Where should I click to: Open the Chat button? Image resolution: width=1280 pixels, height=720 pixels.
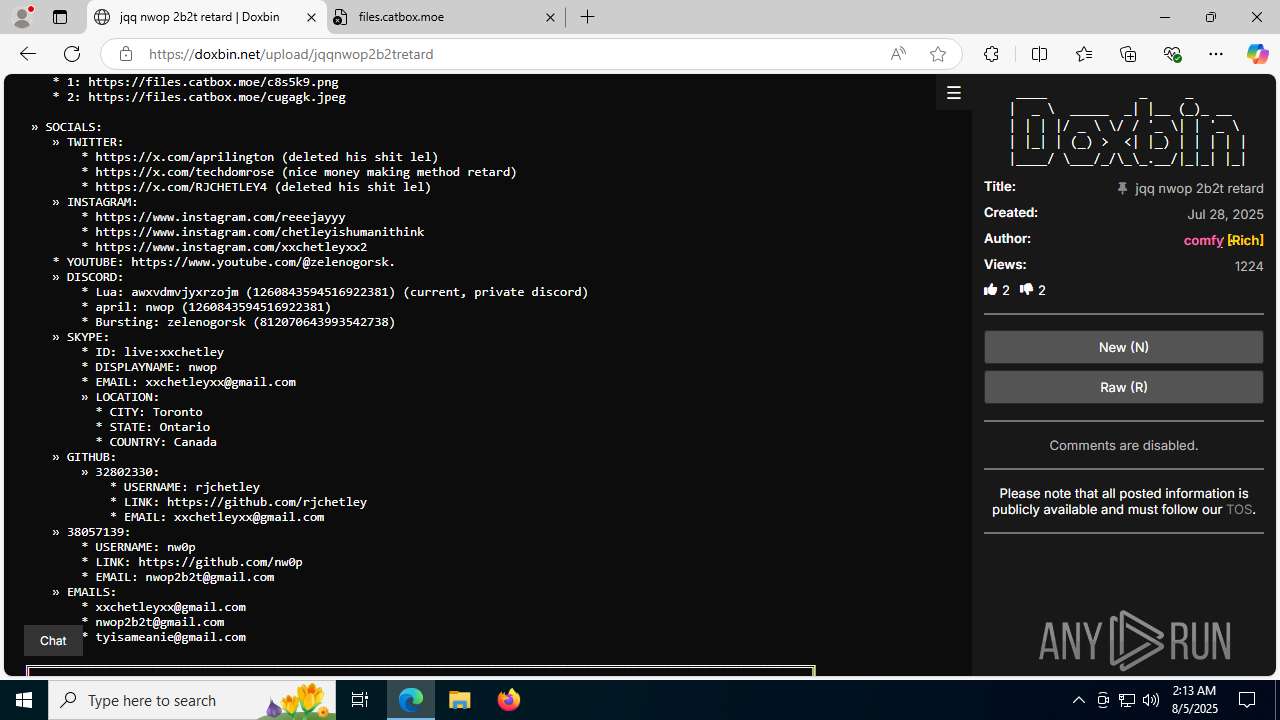tap(53, 641)
